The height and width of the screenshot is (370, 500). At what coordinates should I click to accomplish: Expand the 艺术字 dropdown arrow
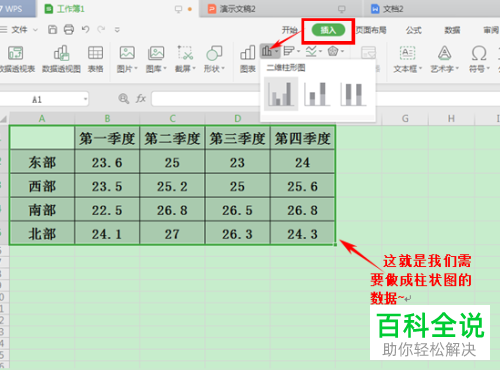pyautogui.click(x=457, y=68)
